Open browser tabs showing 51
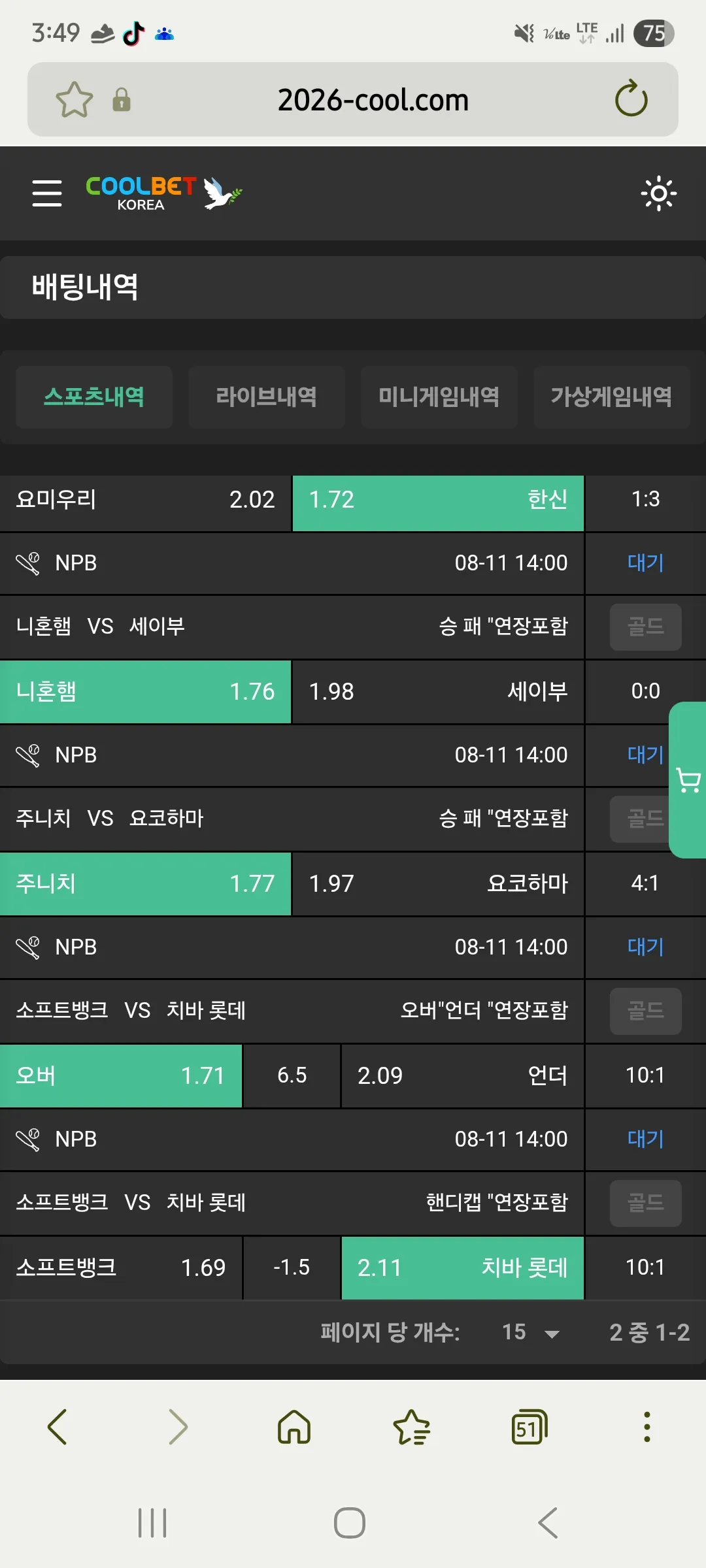The width and height of the screenshot is (706, 1568). pyautogui.click(x=529, y=1426)
